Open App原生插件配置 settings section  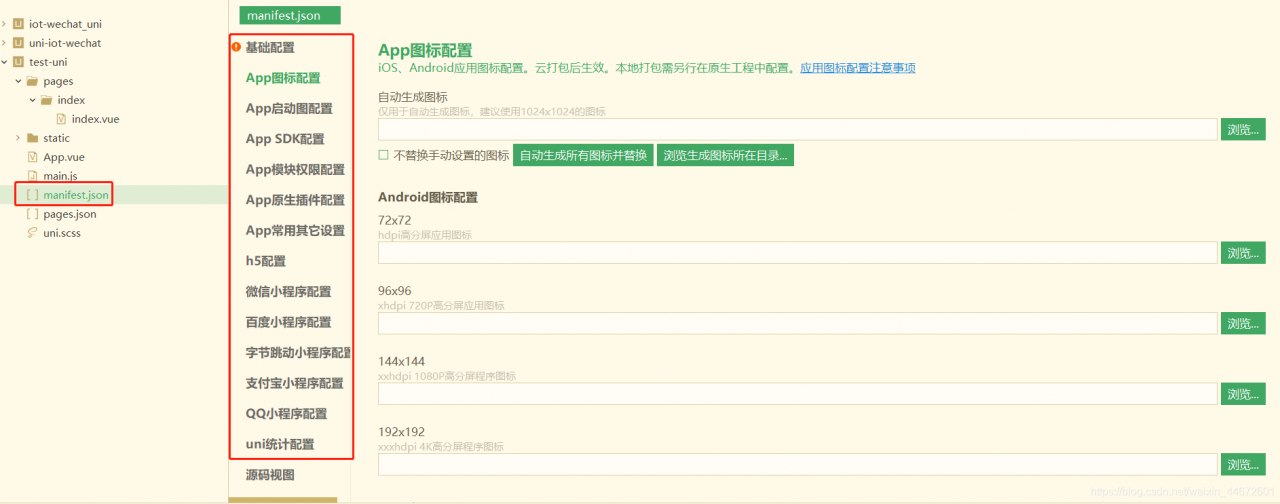pos(295,200)
